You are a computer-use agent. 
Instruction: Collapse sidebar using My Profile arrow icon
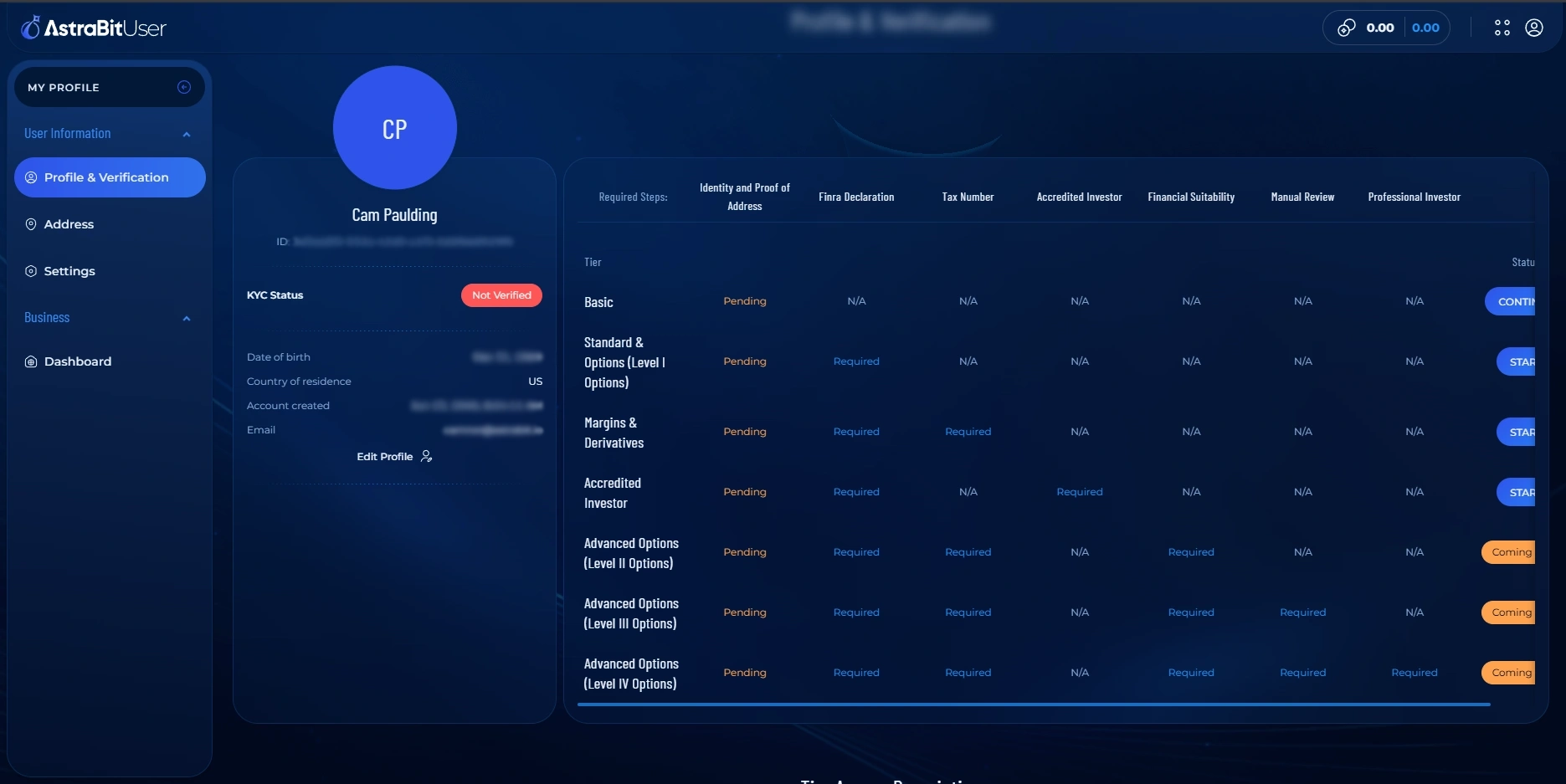[x=184, y=87]
